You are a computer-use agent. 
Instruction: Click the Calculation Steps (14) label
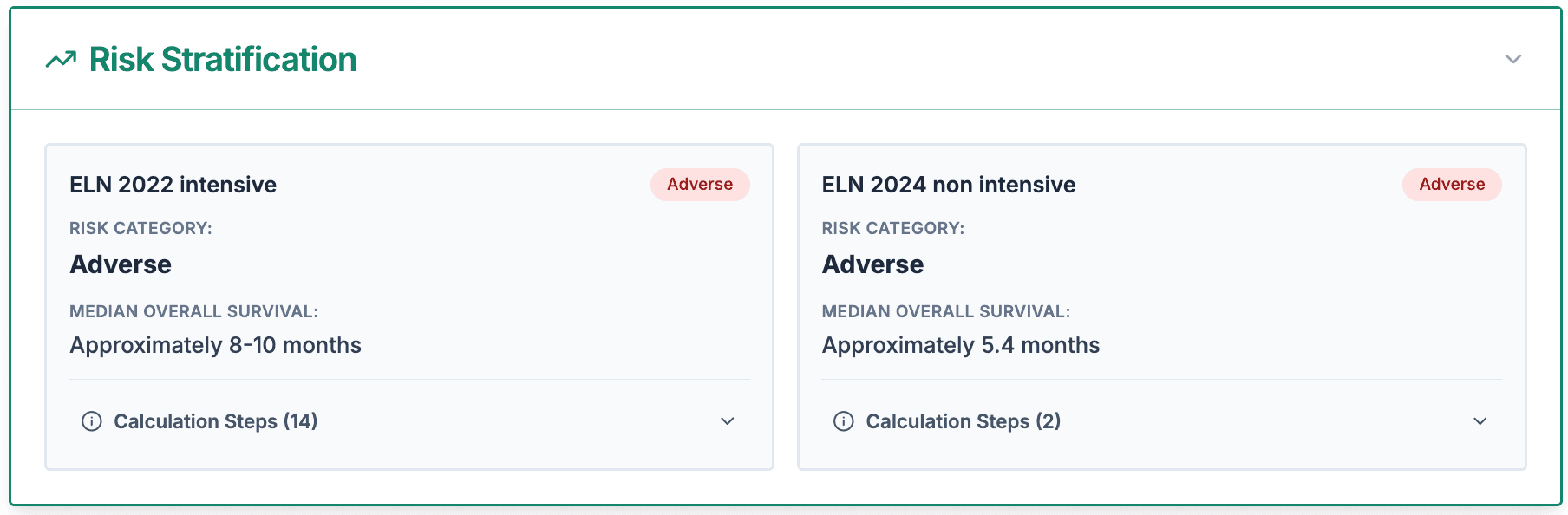pyautogui.click(x=215, y=421)
